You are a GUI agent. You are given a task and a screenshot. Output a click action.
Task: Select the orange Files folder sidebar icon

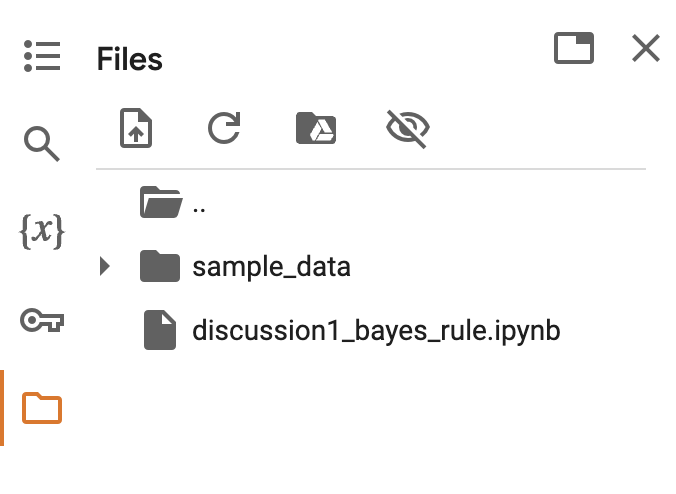click(42, 408)
